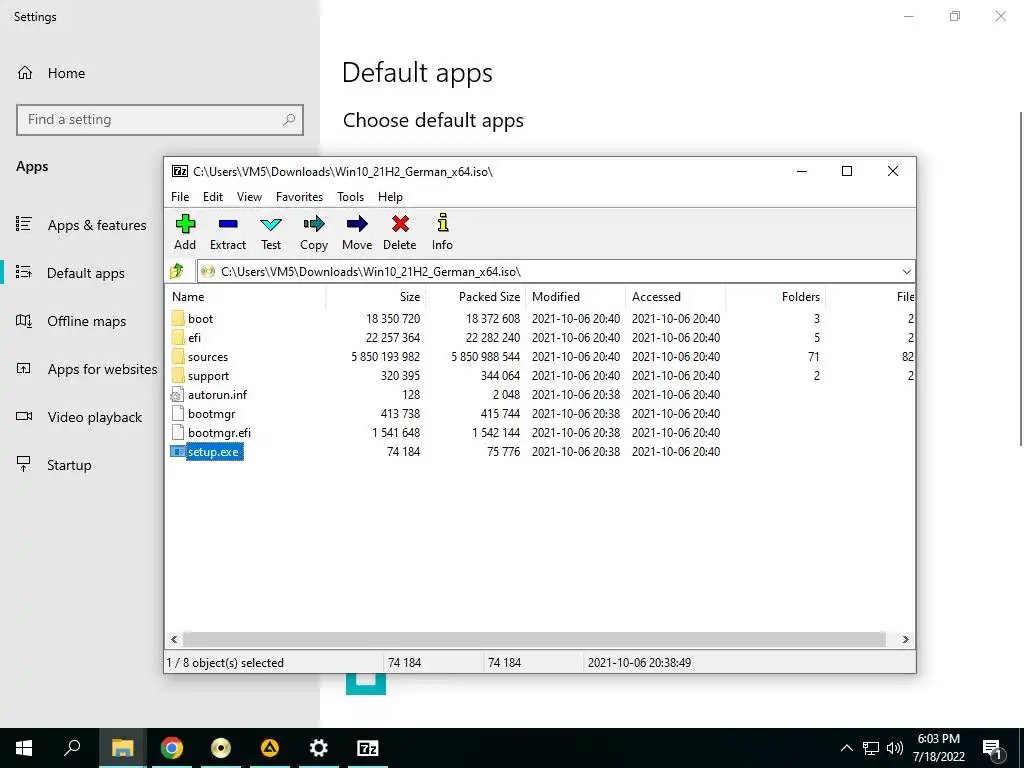1024x768 pixels.
Task: Extract files using the Extract icon
Action: click(228, 232)
